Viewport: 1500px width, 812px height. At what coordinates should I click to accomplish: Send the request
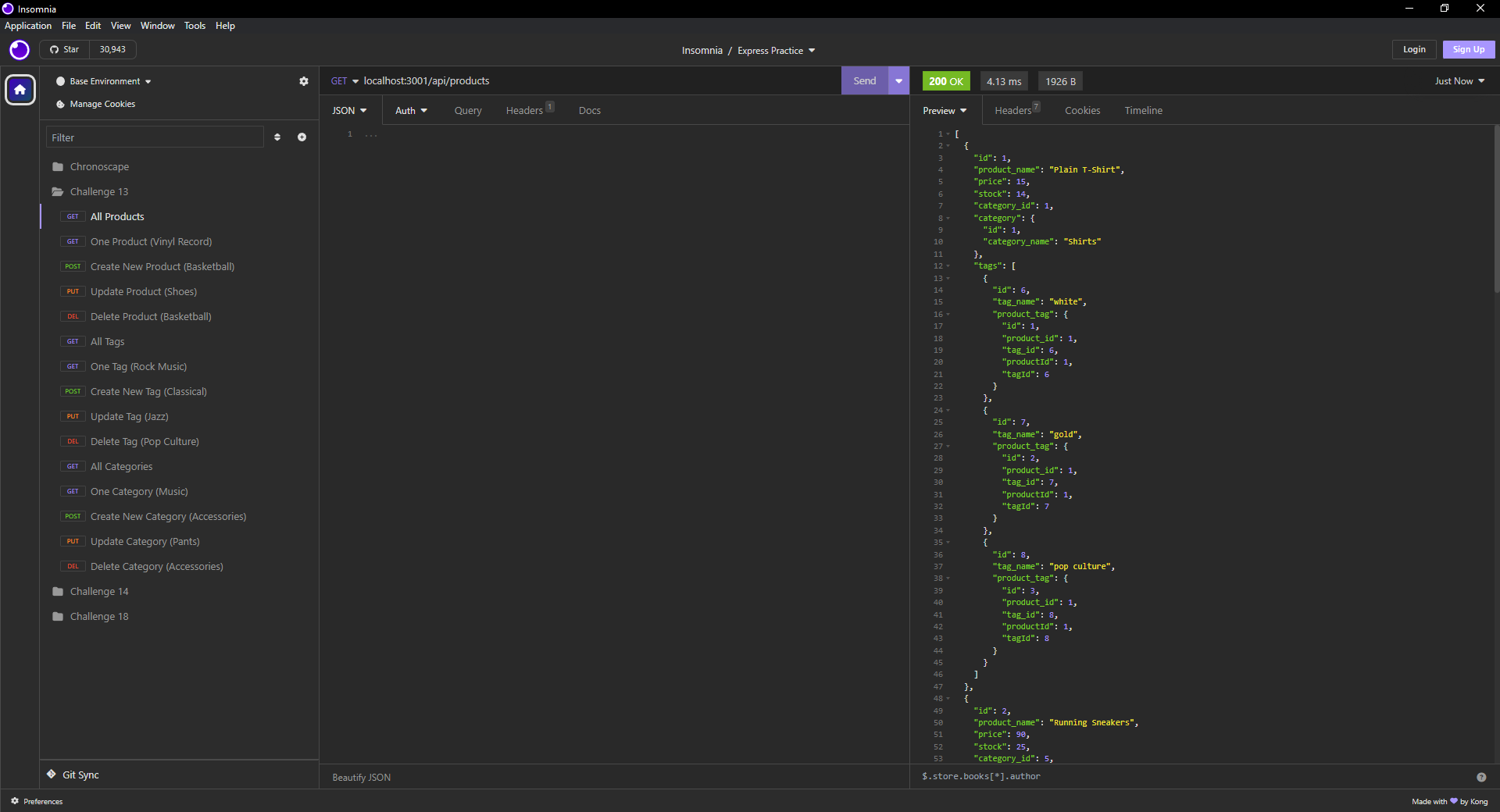(x=864, y=81)
